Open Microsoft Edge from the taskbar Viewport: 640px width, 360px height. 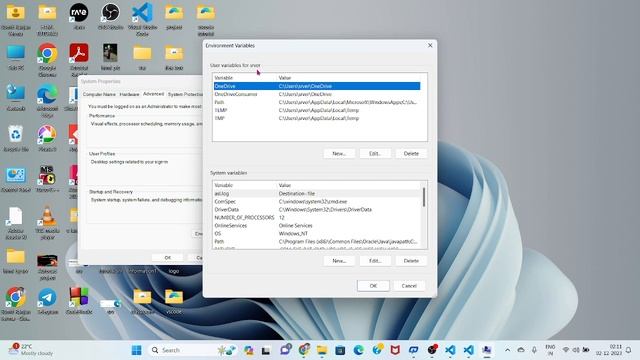click(358, 350)
